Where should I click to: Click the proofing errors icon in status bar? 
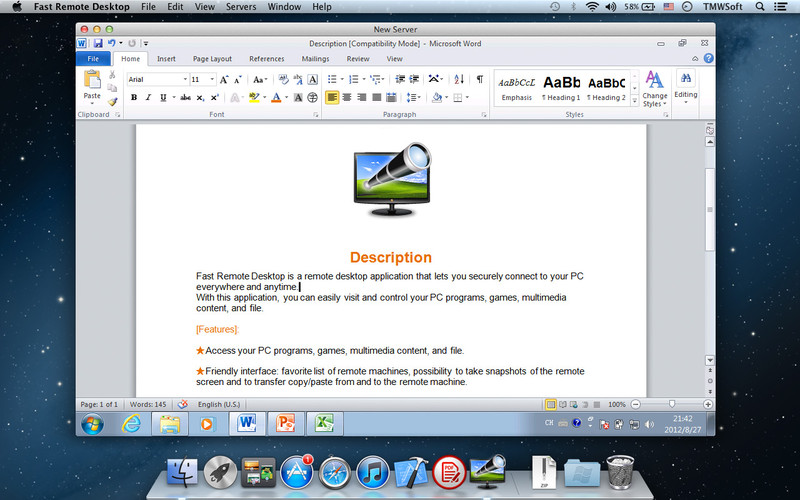pyautogui.click(x=183, y=404)
